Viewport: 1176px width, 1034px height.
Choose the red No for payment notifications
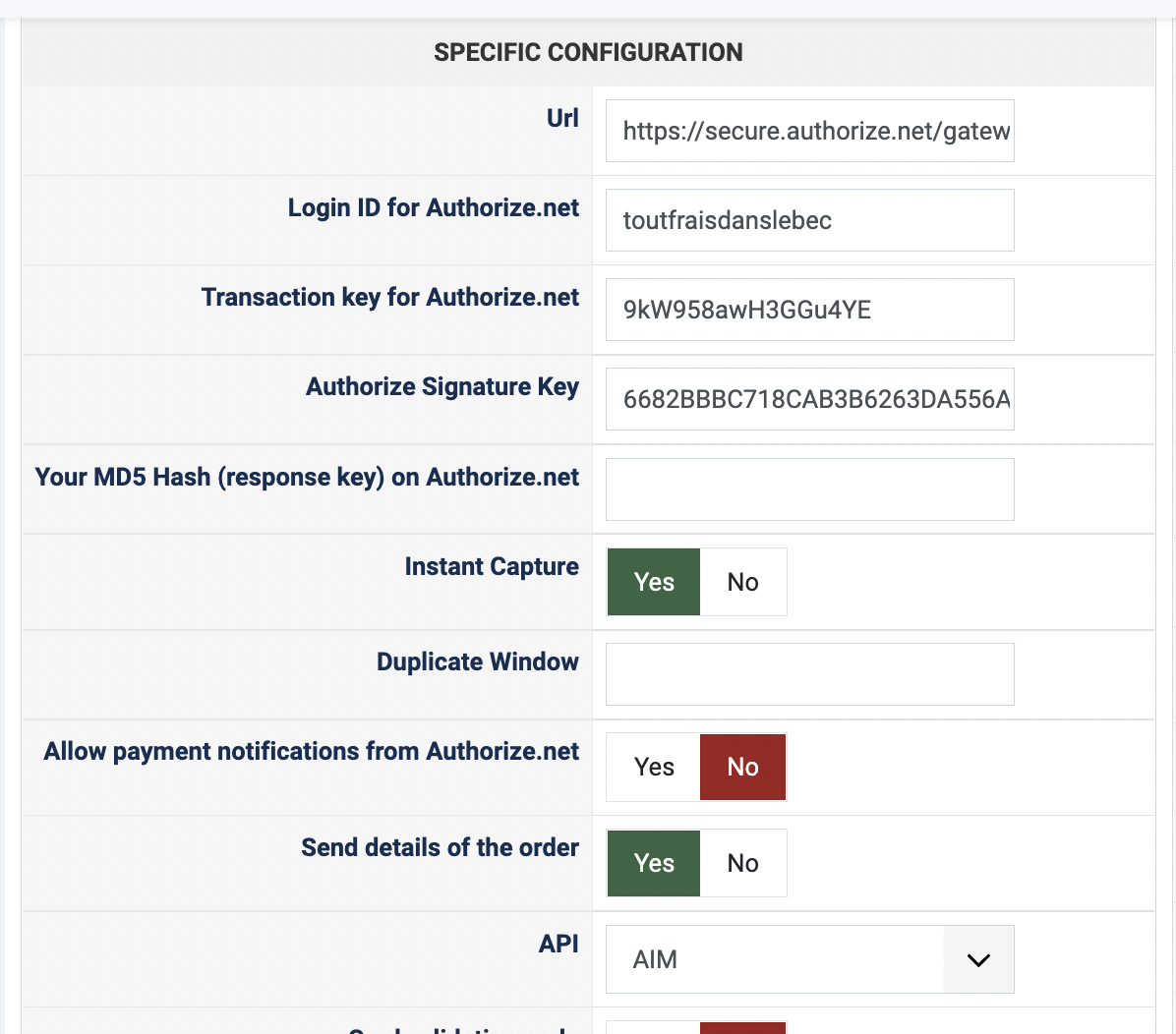point(743,767)
